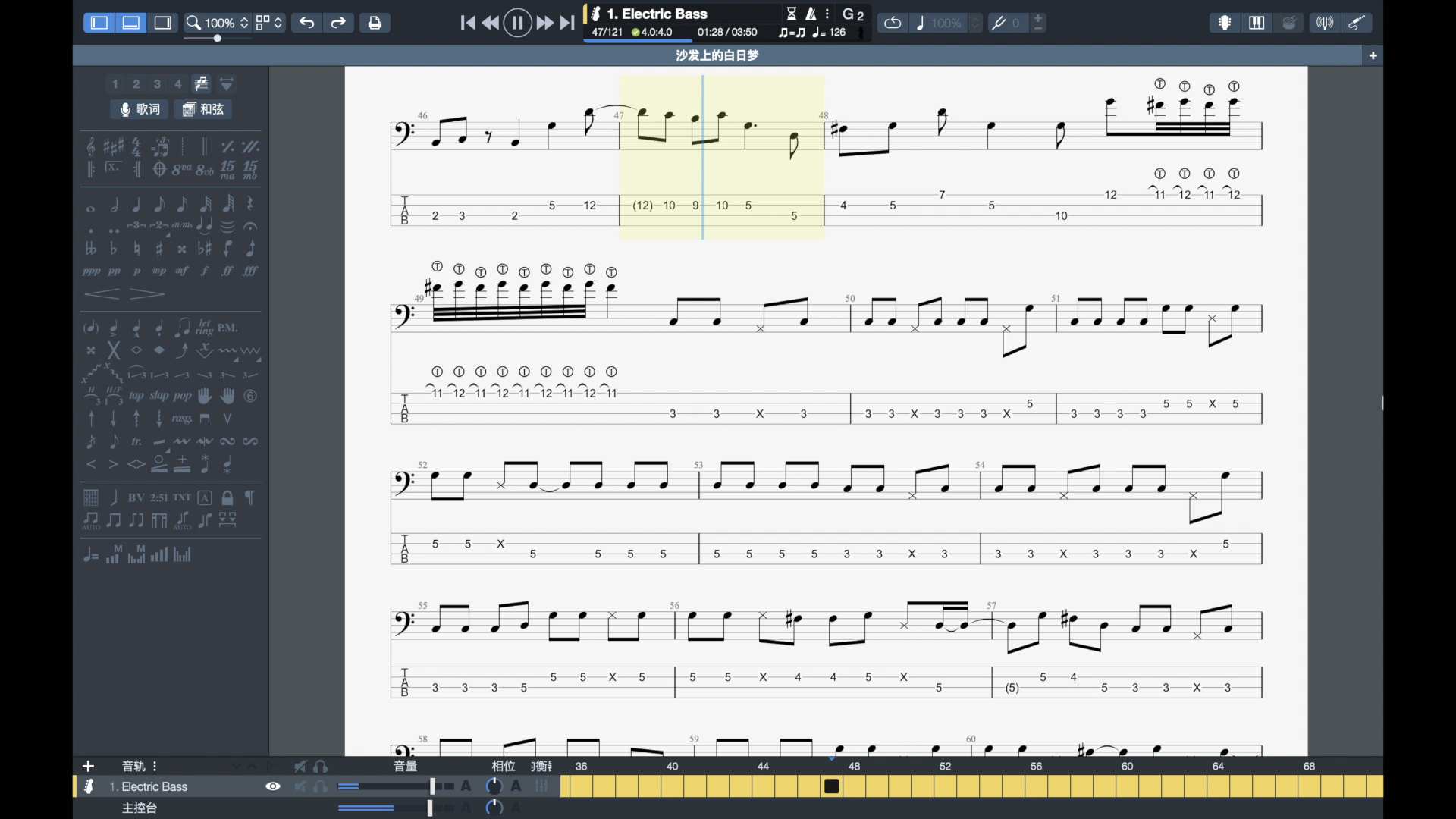Go to the first bar
This screenshot has width=1456, height=819.
click(x=468, y=23)
